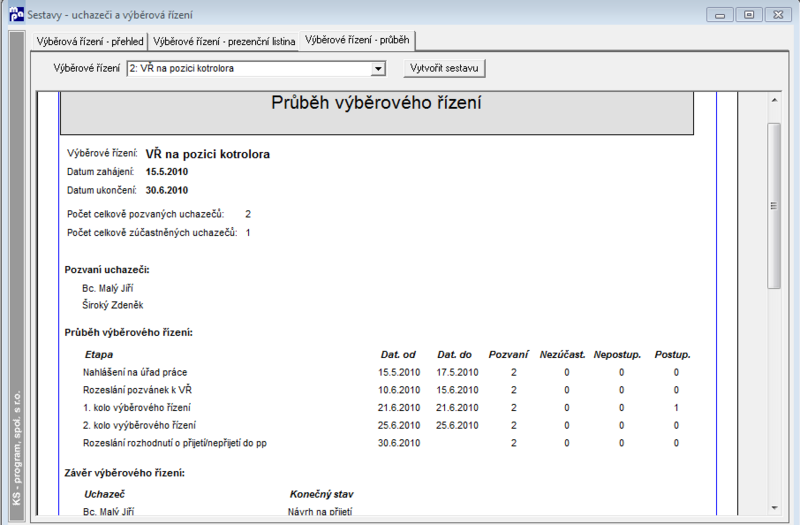The image size is (800, 525).
Task: Click 'Rozeslání rozhodnutí o přijetí/nepřijetí do pp' row
Action: (x=381, y=443)
